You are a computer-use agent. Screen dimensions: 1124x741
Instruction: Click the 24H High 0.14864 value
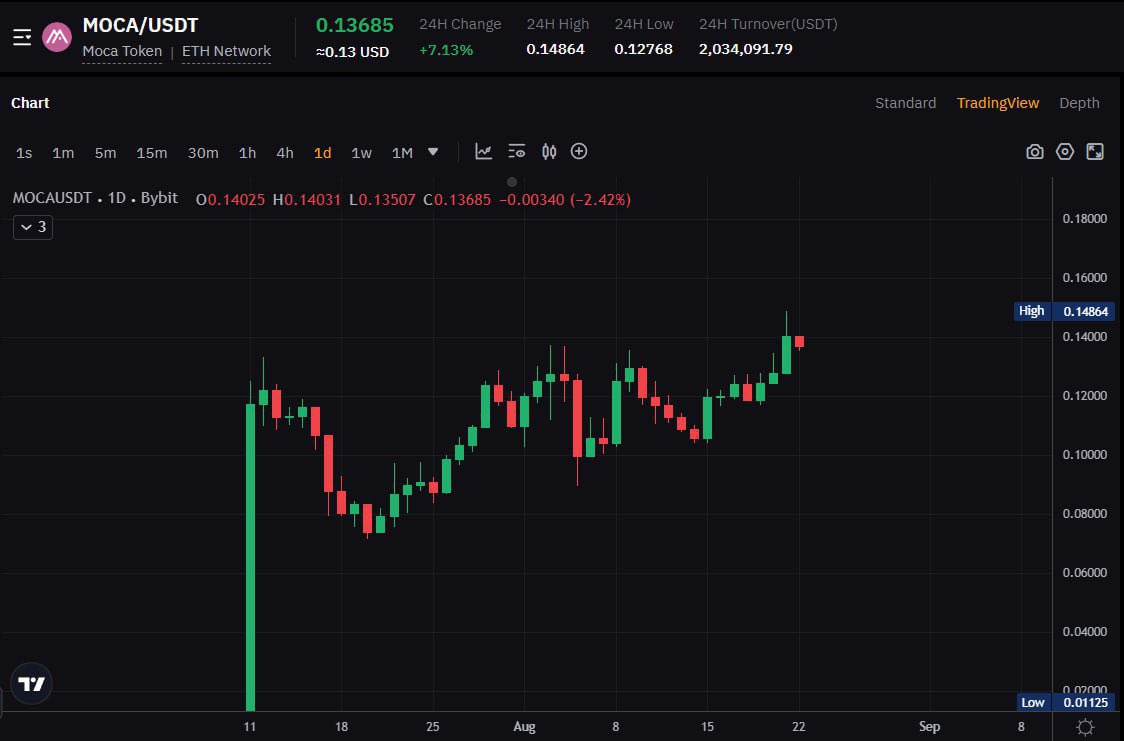[x=556, y=49]
